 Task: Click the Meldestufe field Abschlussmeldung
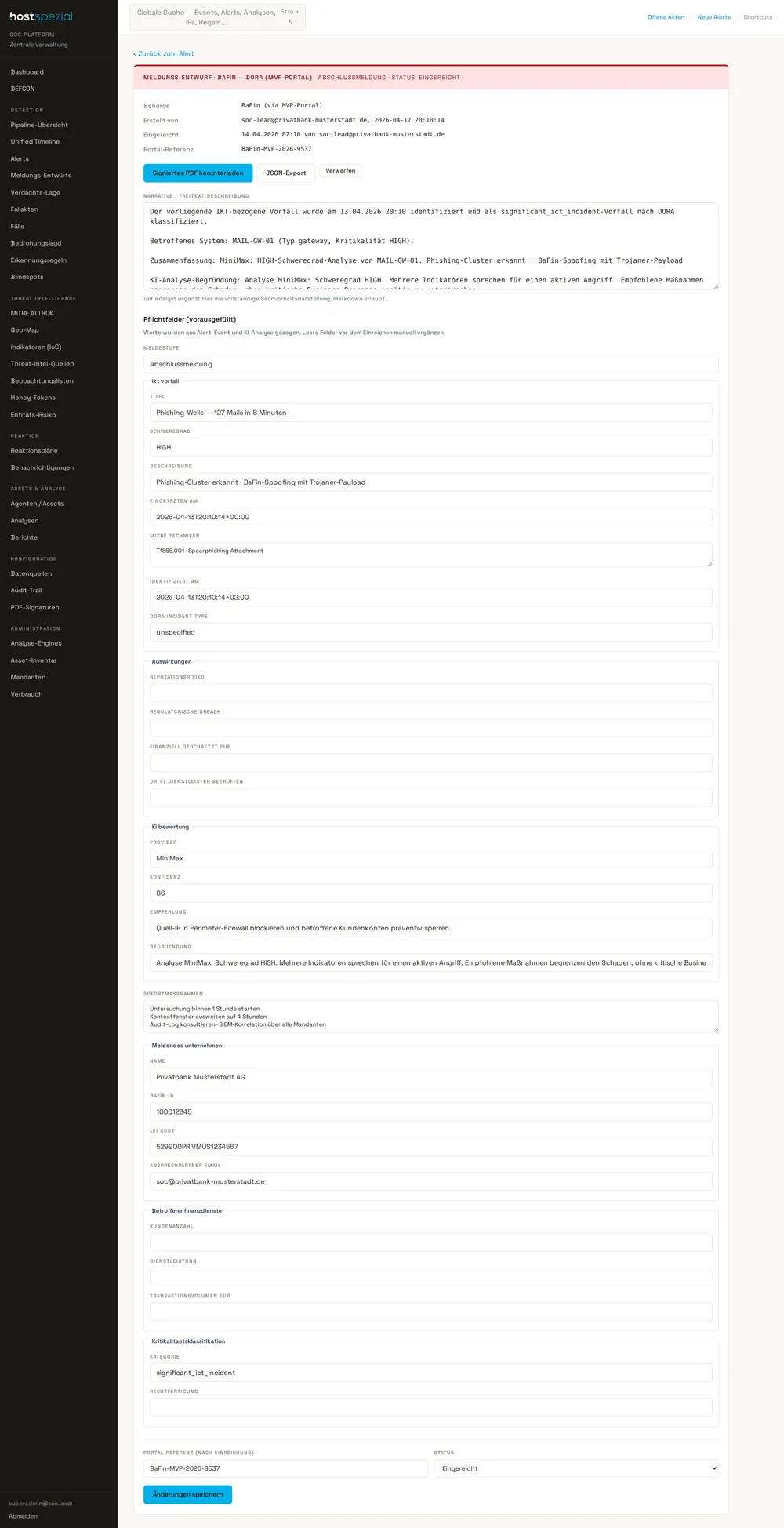(x=431, y=364)
